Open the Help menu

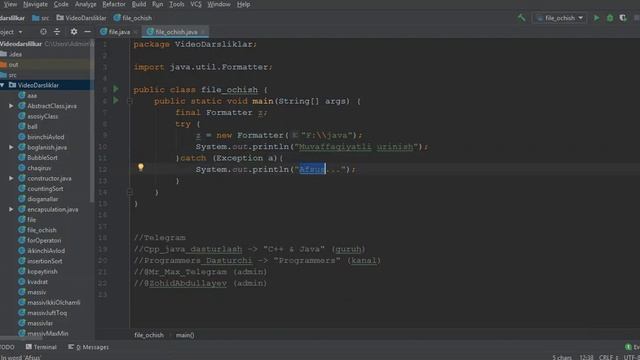[x=243, y=4]
